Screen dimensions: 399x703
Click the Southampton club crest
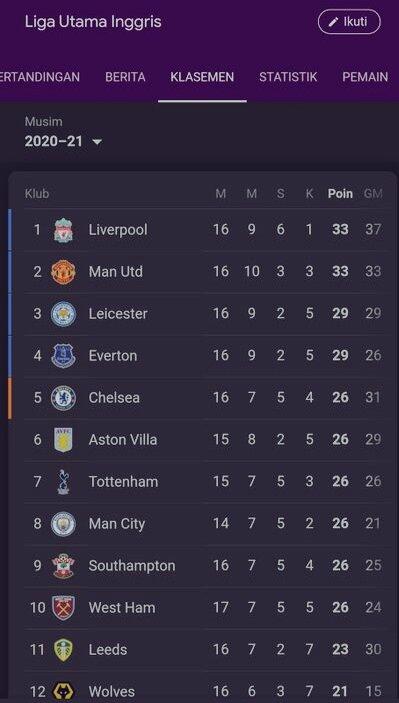(63, 566)
